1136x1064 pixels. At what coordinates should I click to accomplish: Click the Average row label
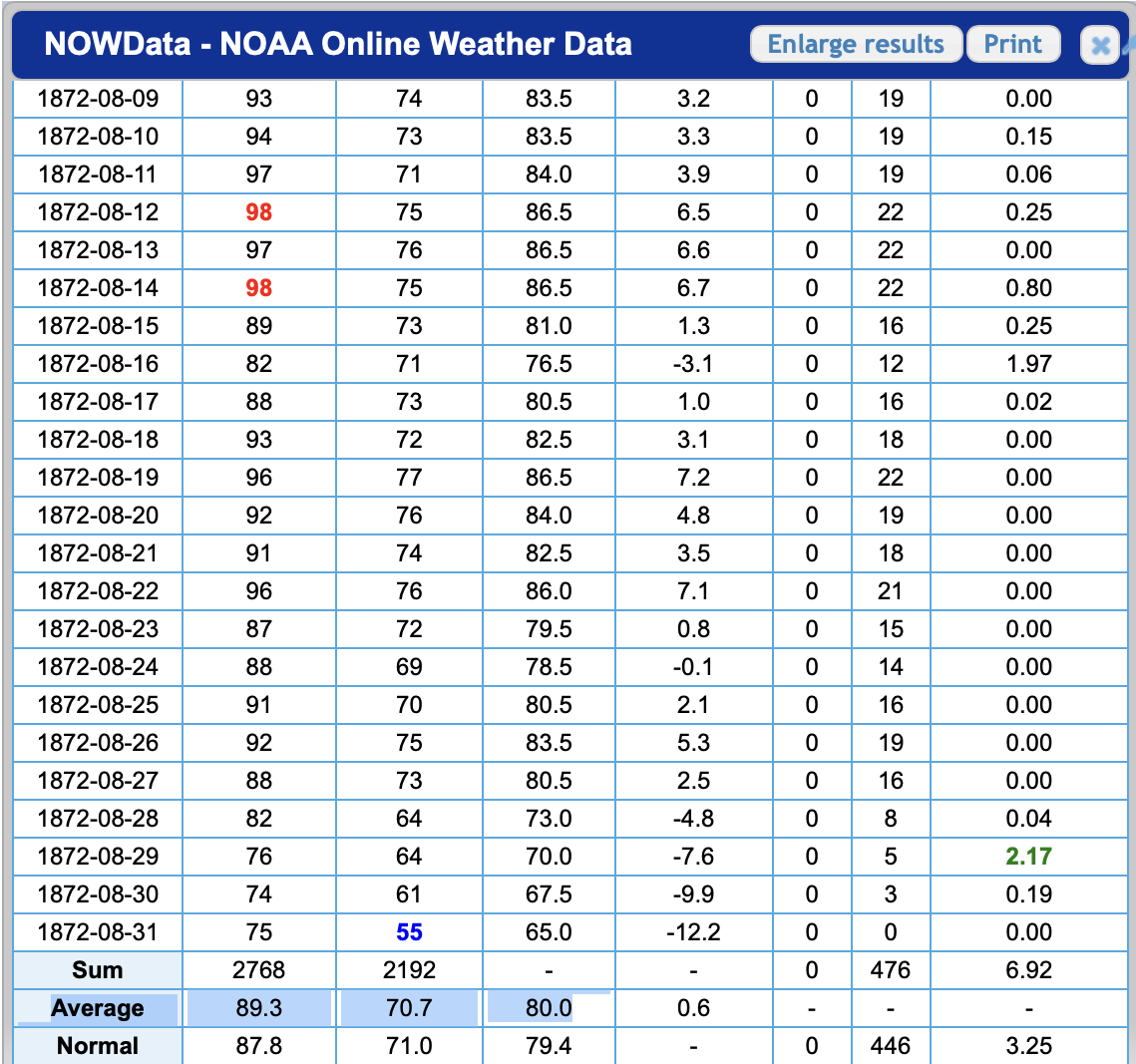coord(98,1007)
